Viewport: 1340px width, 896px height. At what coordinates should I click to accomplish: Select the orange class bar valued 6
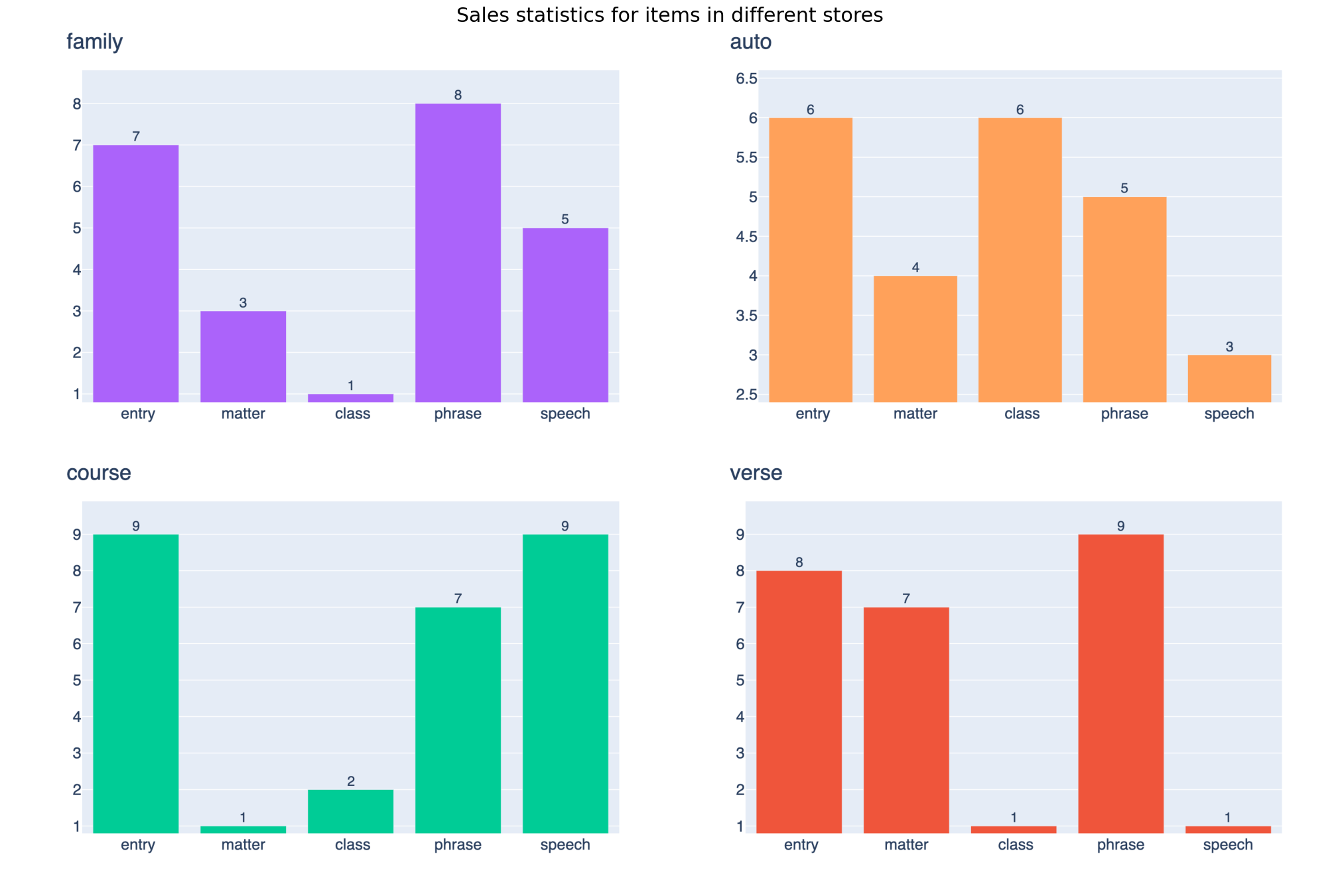1020,260
